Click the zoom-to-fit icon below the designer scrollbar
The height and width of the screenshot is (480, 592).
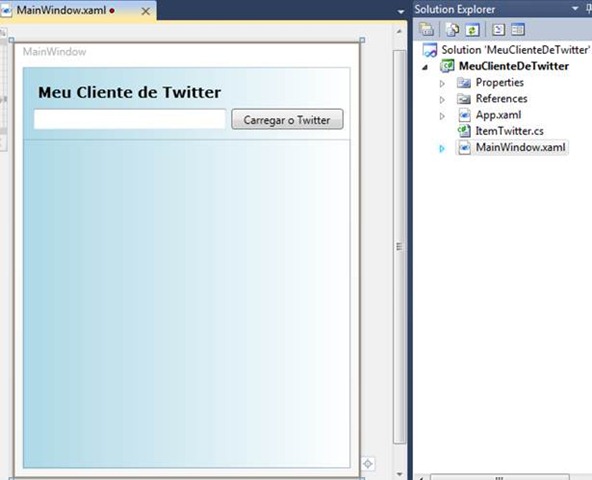click(x=368, y=464)
